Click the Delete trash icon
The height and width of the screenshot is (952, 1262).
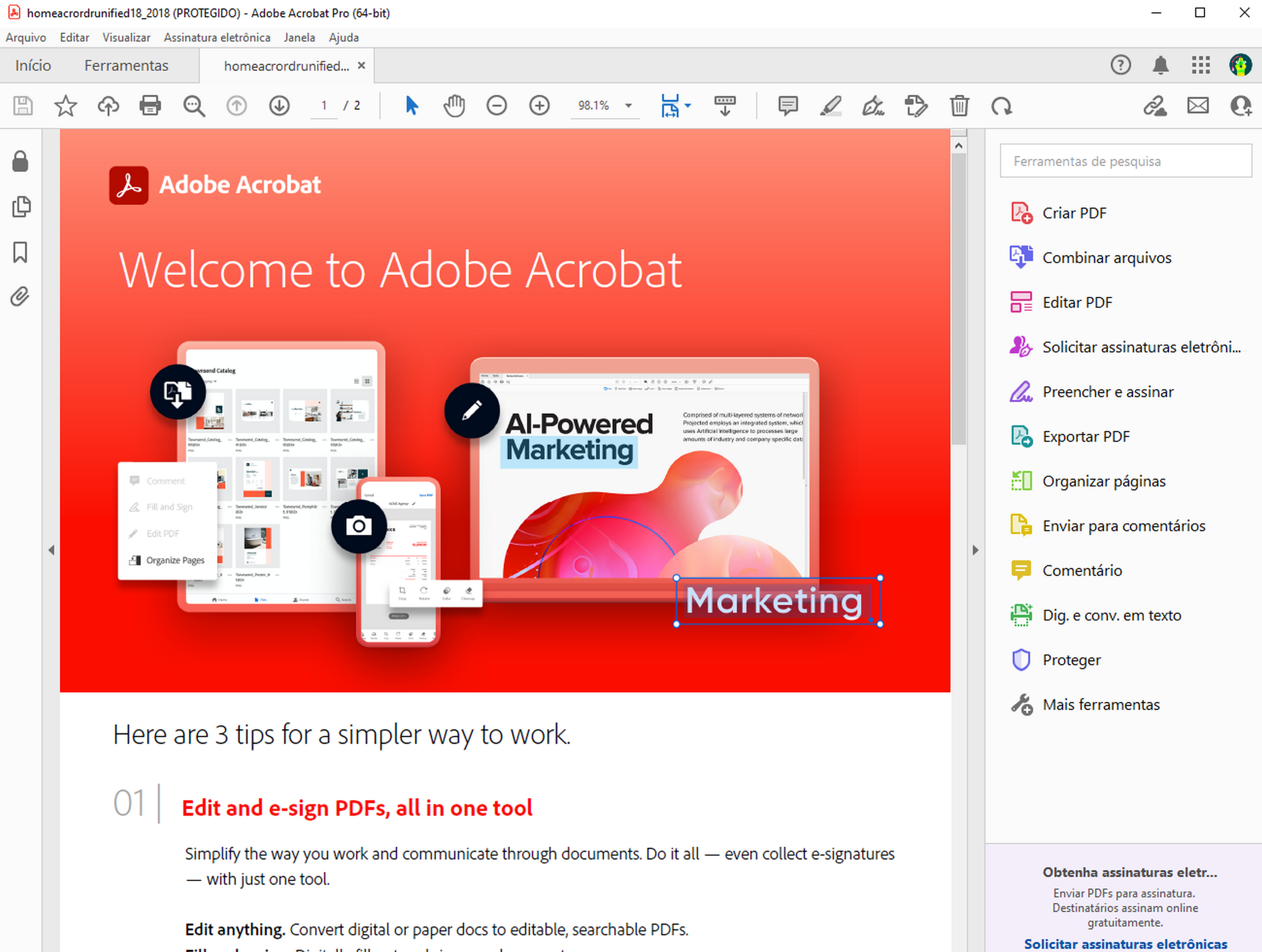click(960, 106)
